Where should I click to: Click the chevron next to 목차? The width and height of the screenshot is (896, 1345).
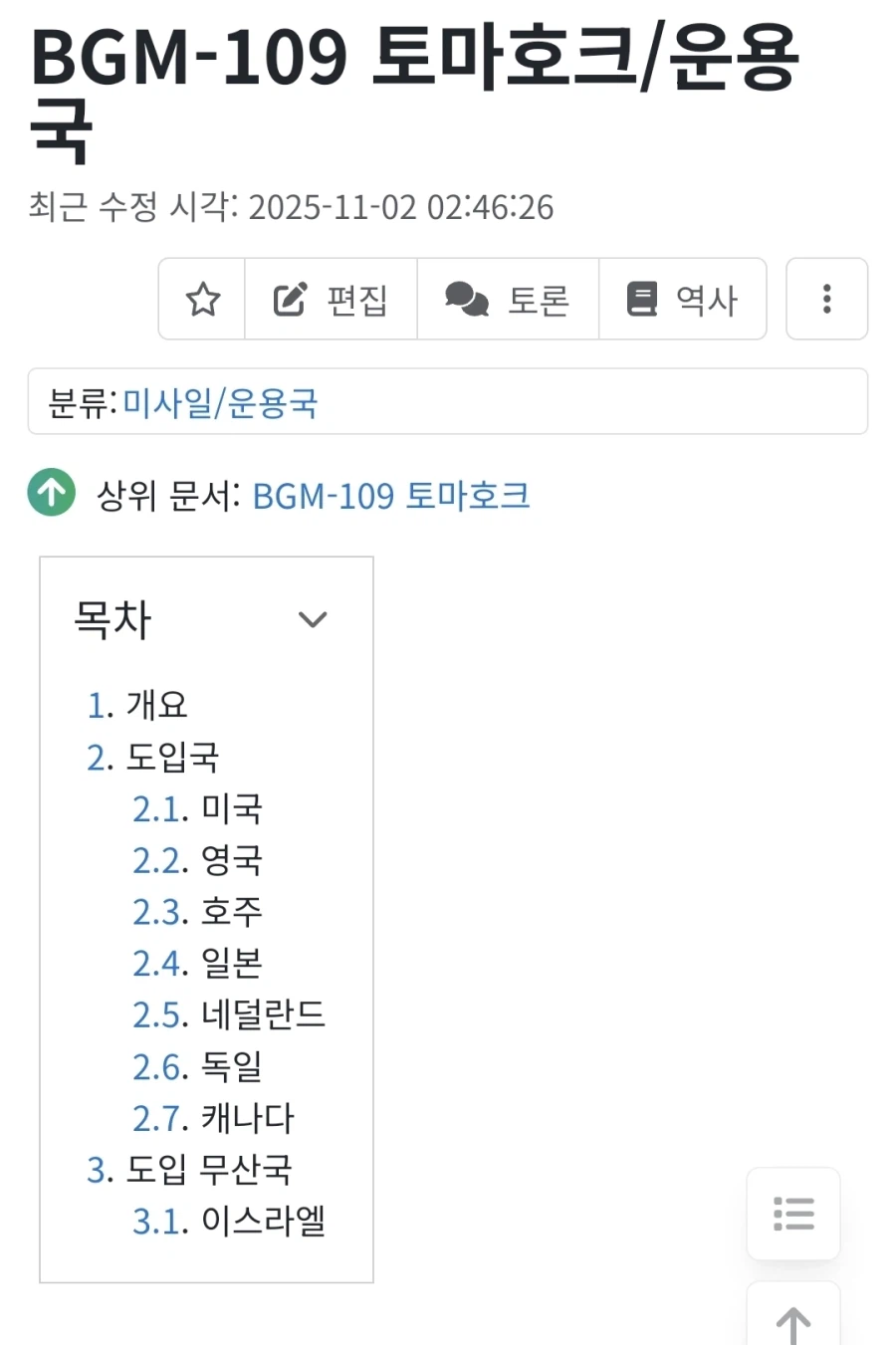point(313,619)
